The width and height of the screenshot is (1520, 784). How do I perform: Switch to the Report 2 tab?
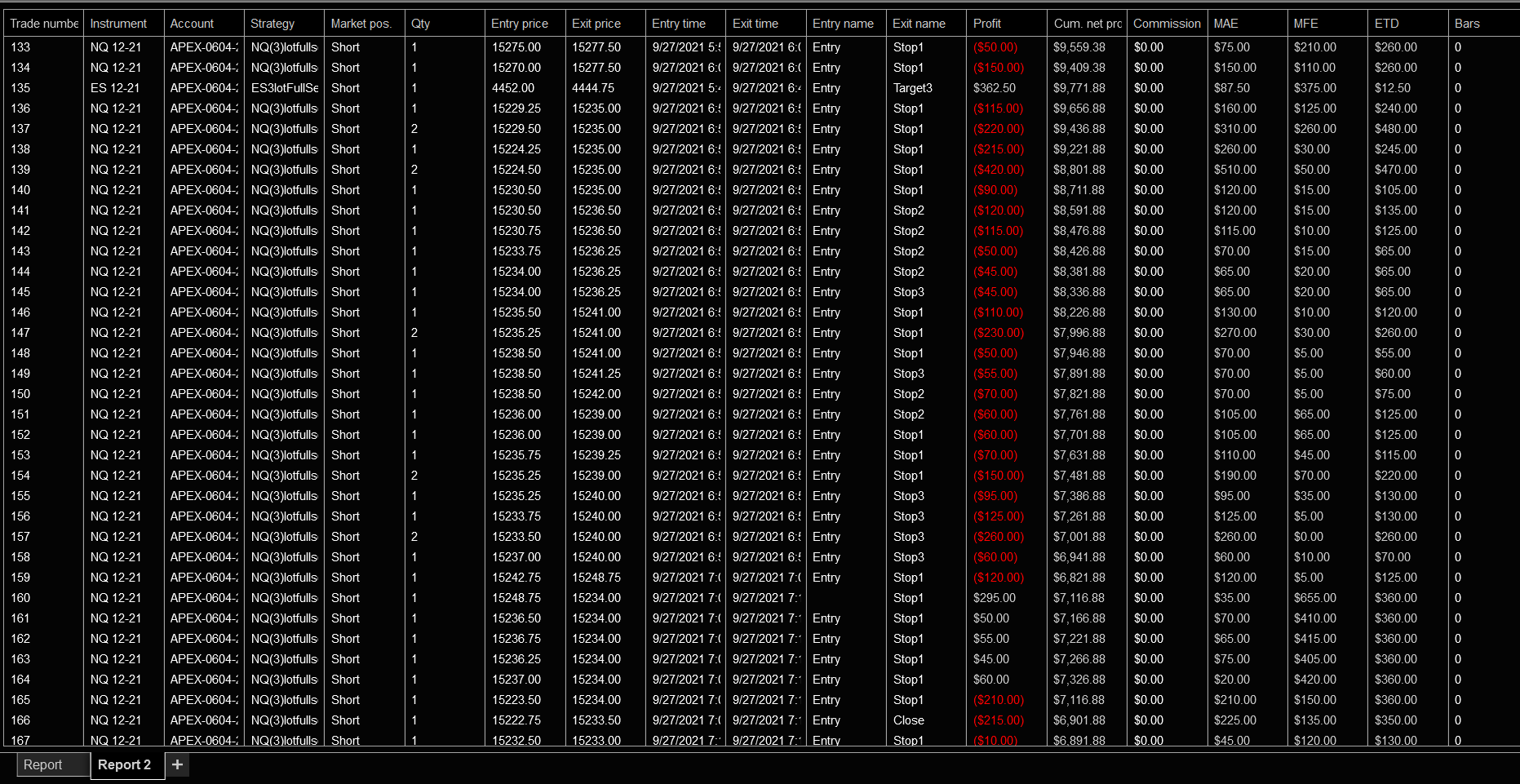click(x=127, y=764)
